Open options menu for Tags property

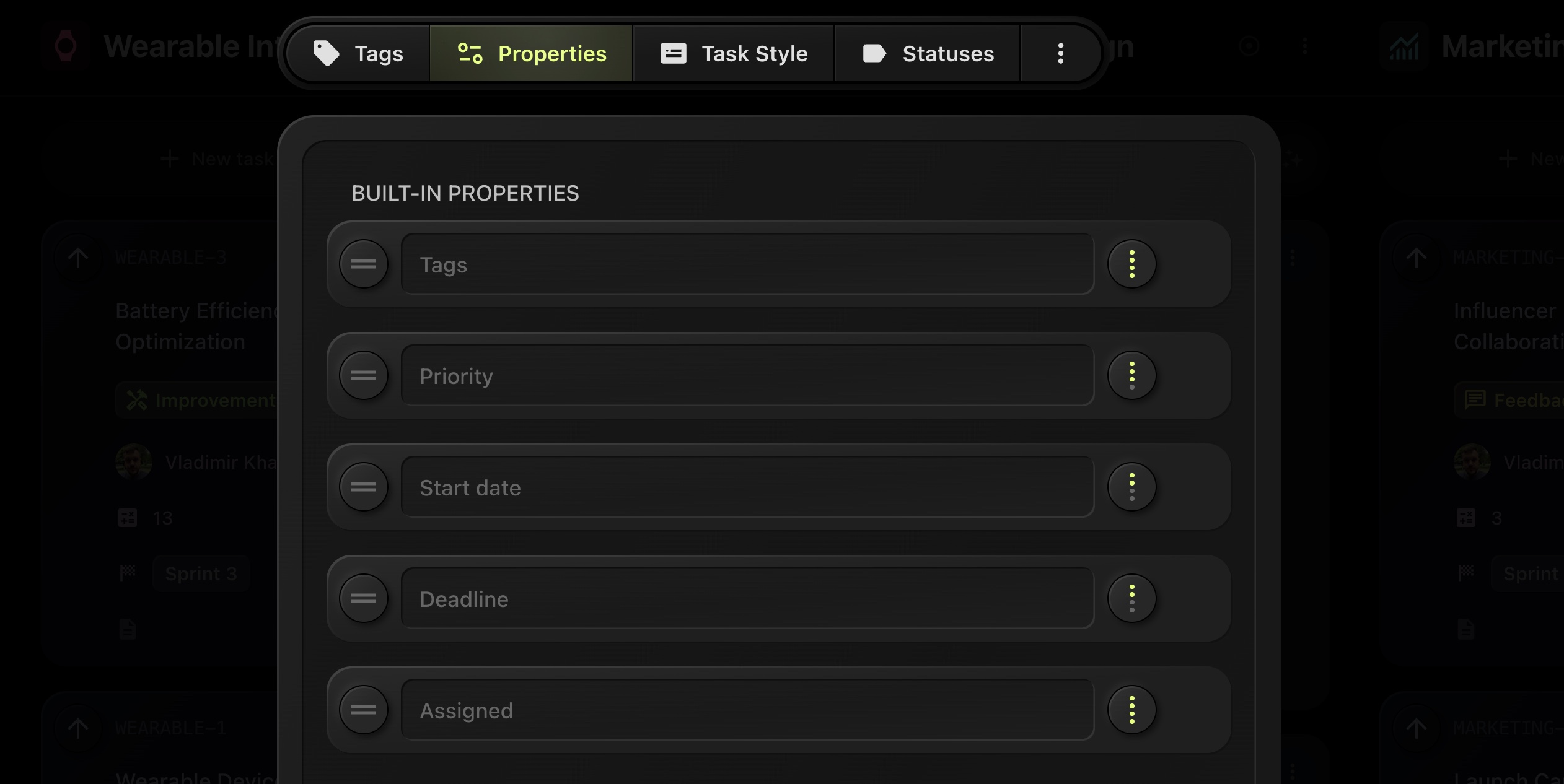coord(1131,264)
